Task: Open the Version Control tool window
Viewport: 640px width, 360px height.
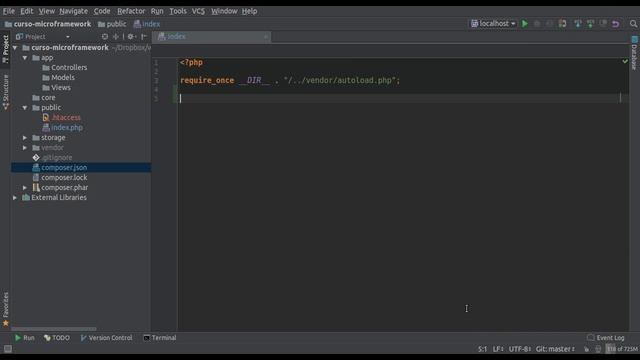Action: 107,338
